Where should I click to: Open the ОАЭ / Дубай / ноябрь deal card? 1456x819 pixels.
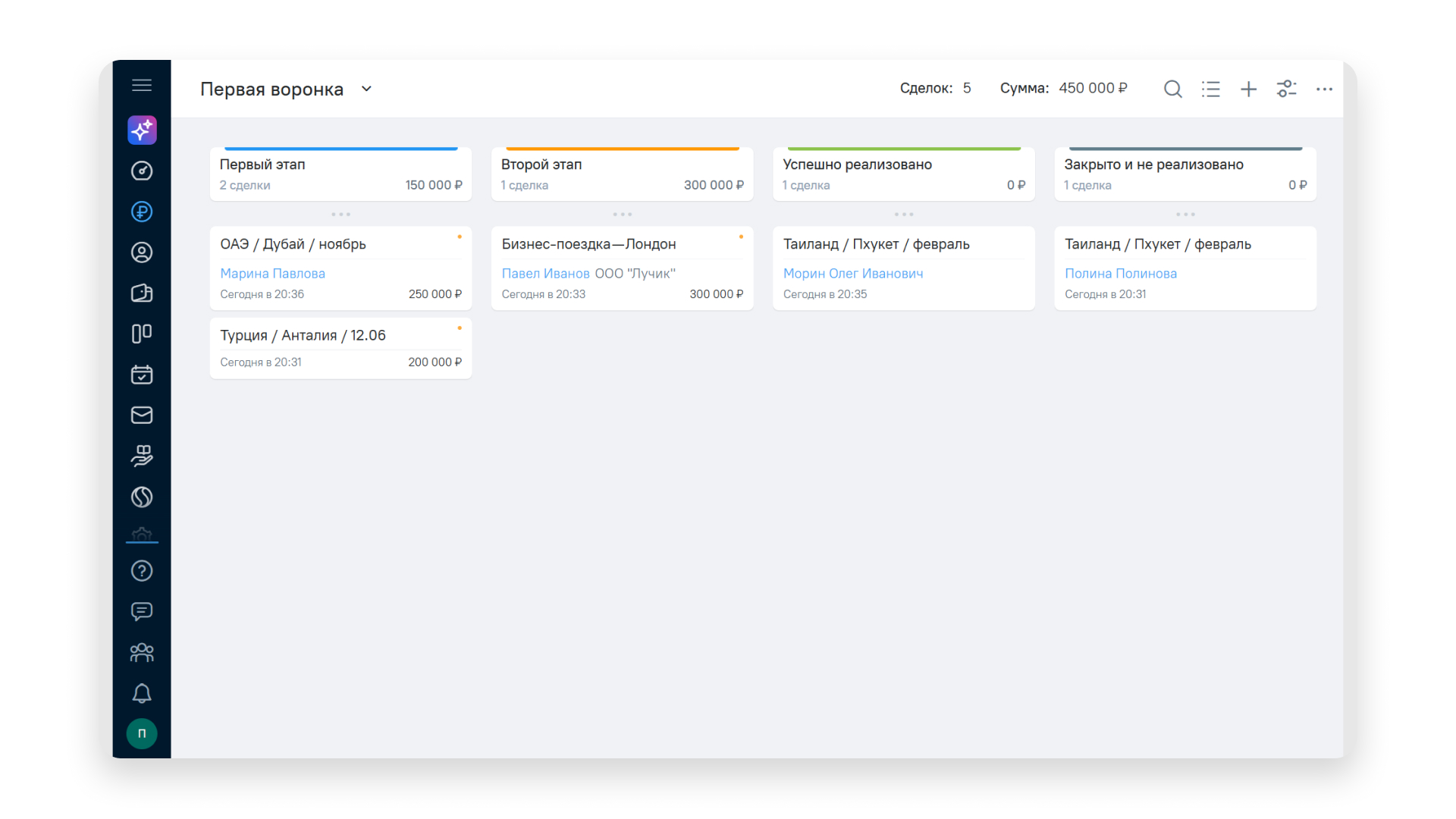coord(293,244)
